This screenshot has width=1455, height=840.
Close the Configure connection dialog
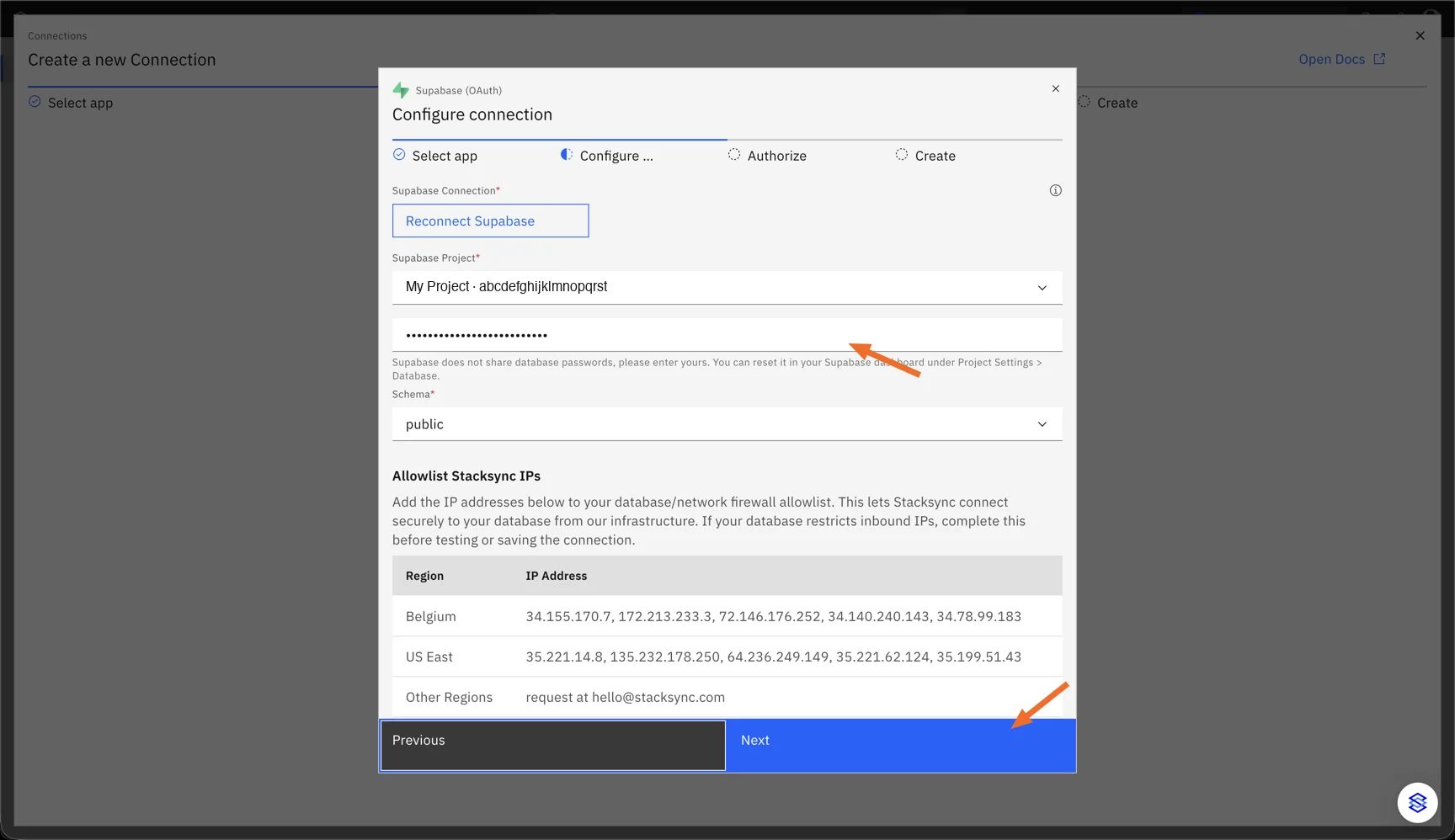pyautogui.click(x=1056, y=88)
